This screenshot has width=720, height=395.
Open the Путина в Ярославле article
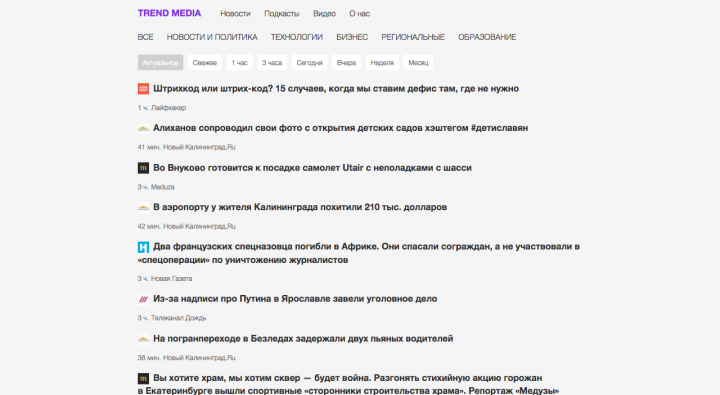(x=295, y=299)
